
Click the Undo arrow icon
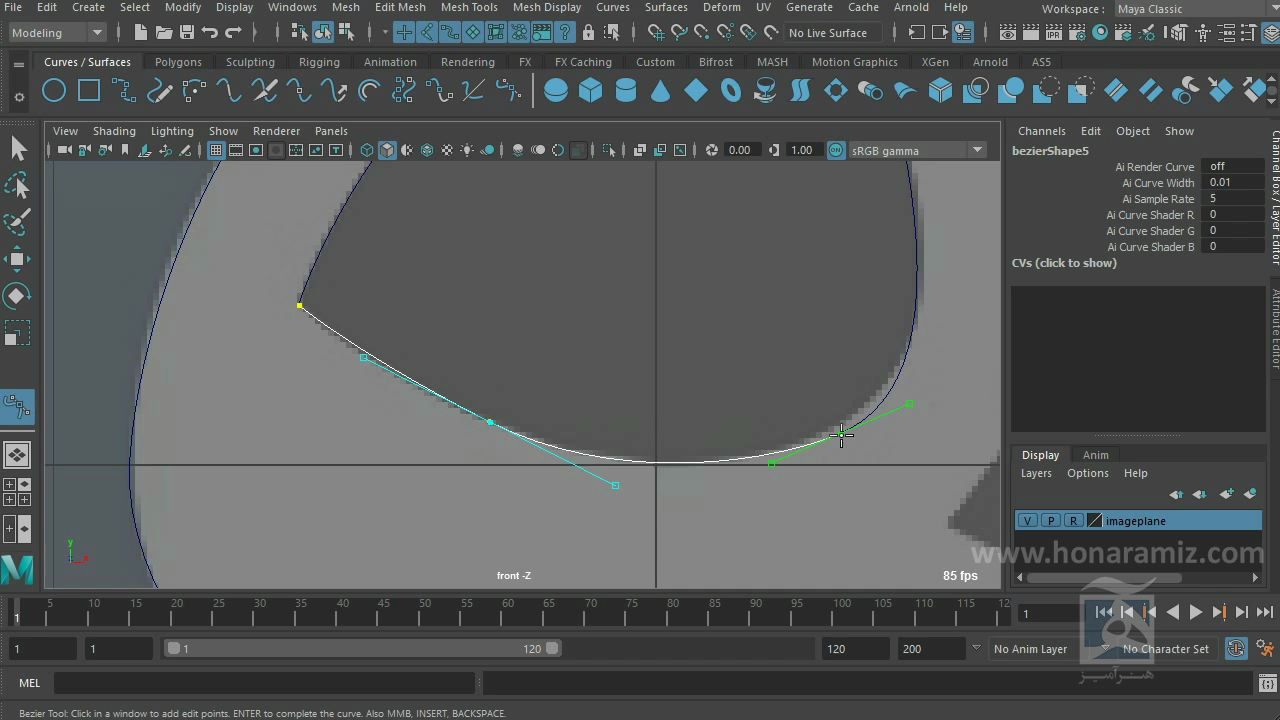pyautogui.click(x=210, y=33)
